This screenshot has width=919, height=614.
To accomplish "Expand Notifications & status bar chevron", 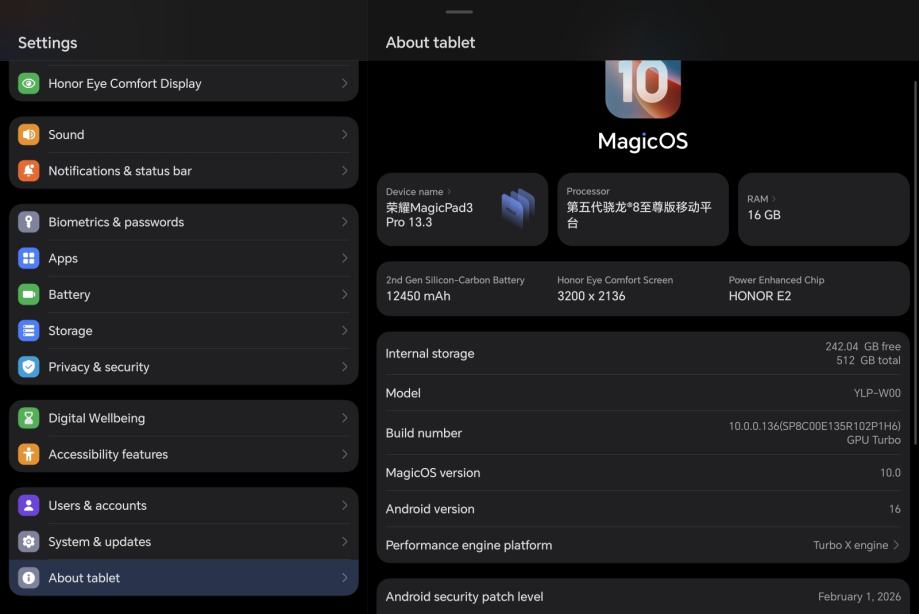I will point(345,171).
